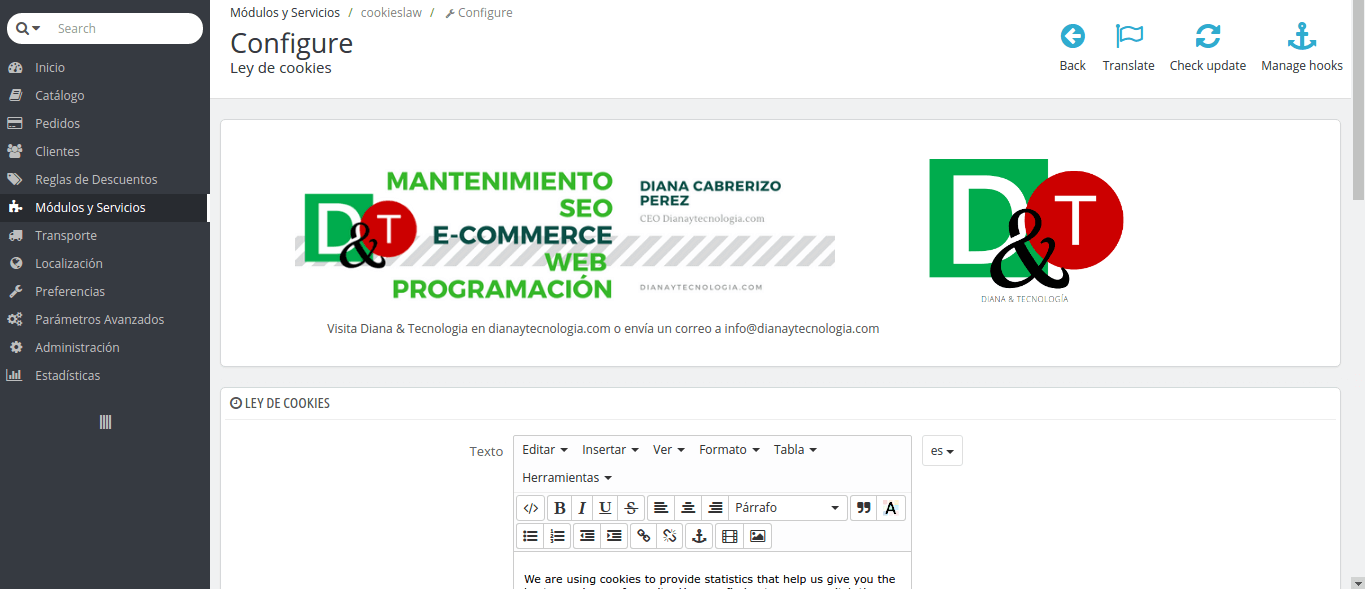Open the Párrafo format dropdown

pos(788,508)
